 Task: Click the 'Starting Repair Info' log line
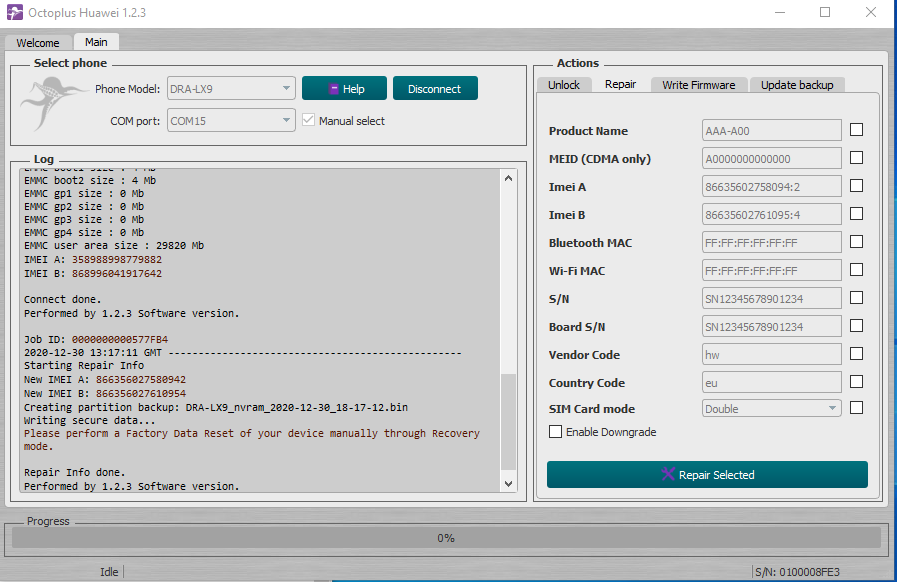tap(84, 365)
